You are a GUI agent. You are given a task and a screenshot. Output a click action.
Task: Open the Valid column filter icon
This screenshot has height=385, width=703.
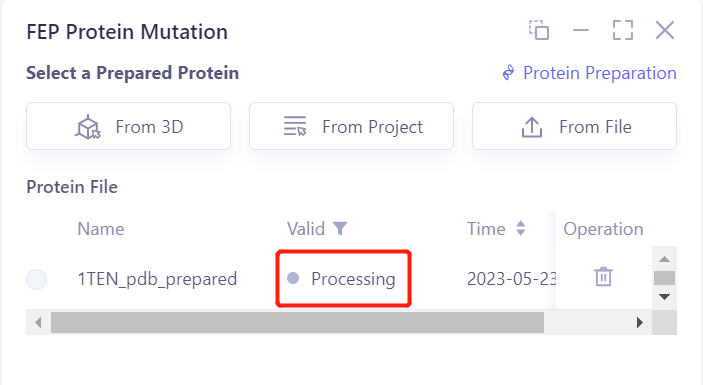tap(340, 229)
